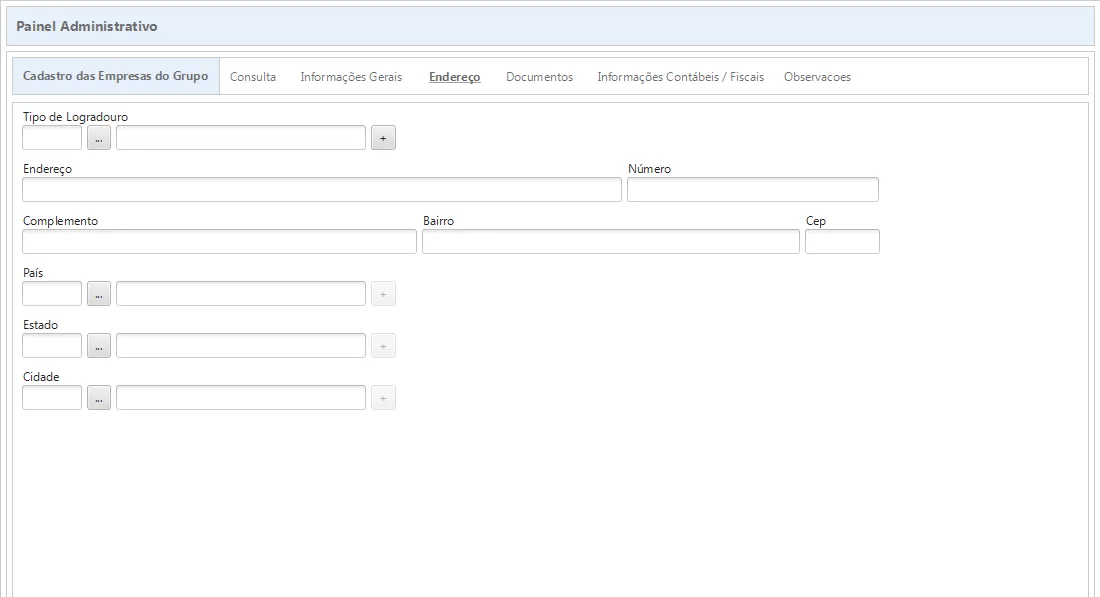Image resolution: width=1100 pixels, height=597 pixels.
Task: Focus the País code field
Action: [x=52, y=294]
